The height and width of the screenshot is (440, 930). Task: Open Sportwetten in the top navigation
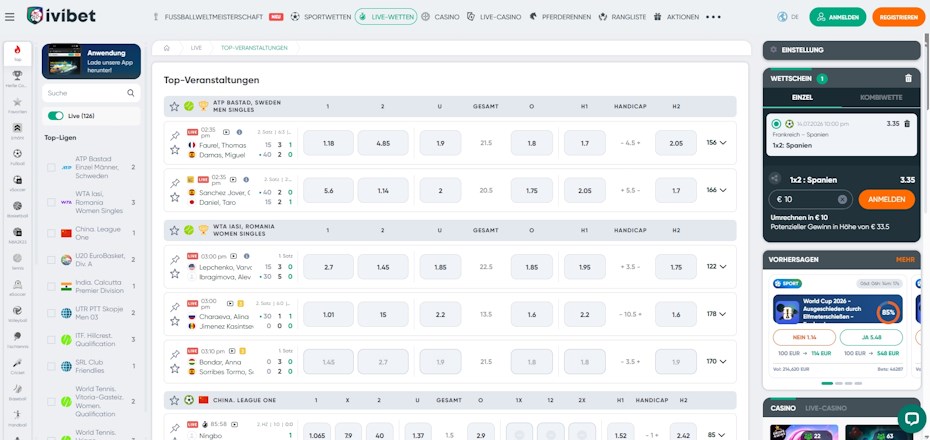pyautogui.click(x=321, y=17)
